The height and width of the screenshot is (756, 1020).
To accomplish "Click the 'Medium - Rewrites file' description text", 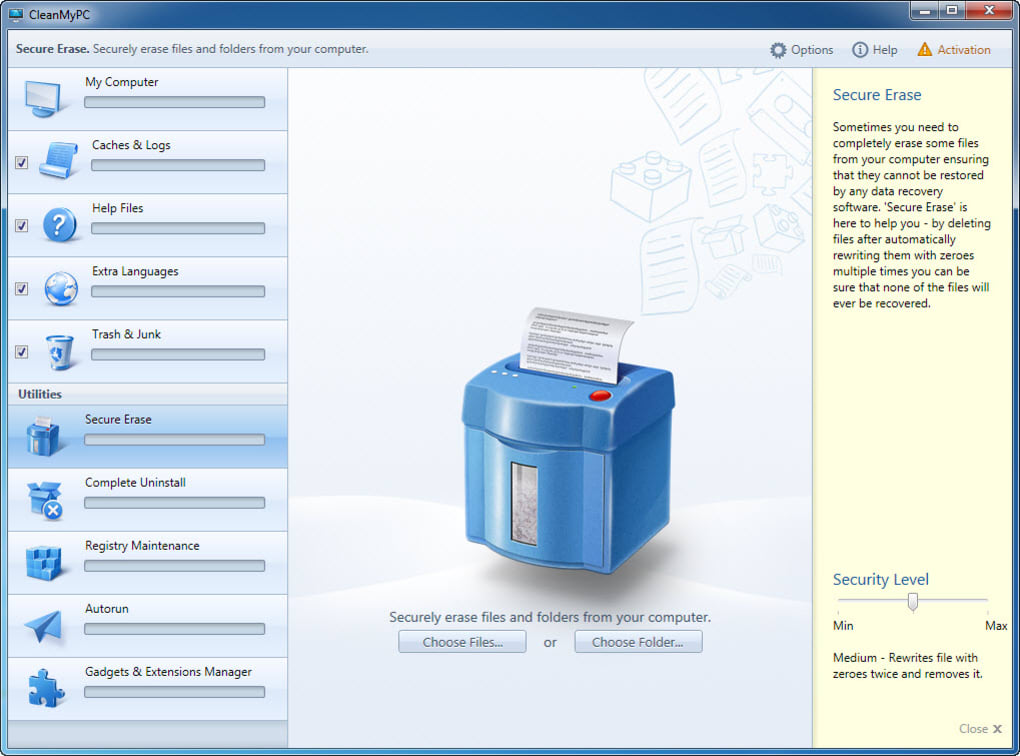I will click(x=908, y=666).
